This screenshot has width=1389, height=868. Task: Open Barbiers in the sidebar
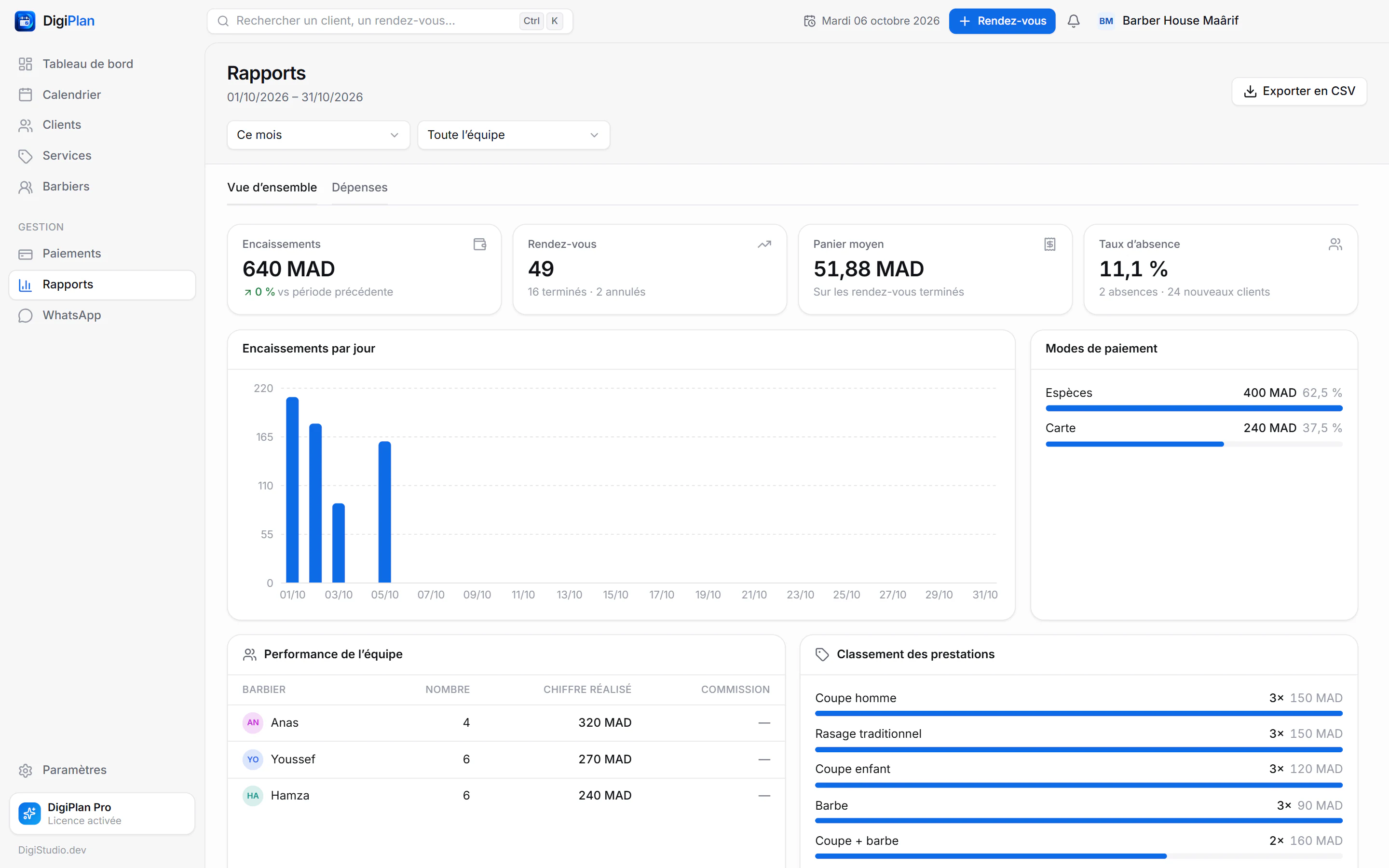tap(102, 187)
